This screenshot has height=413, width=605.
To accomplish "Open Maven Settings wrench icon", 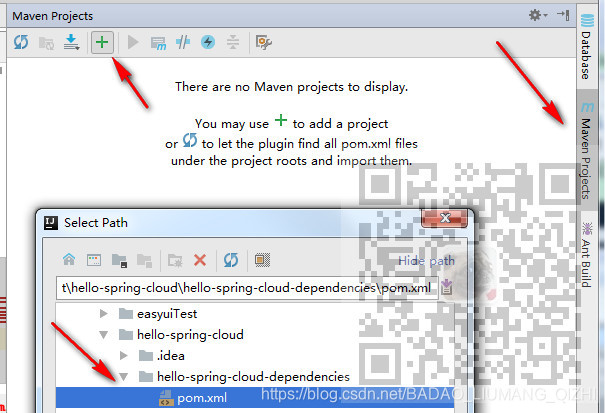I will click(264, 42).
